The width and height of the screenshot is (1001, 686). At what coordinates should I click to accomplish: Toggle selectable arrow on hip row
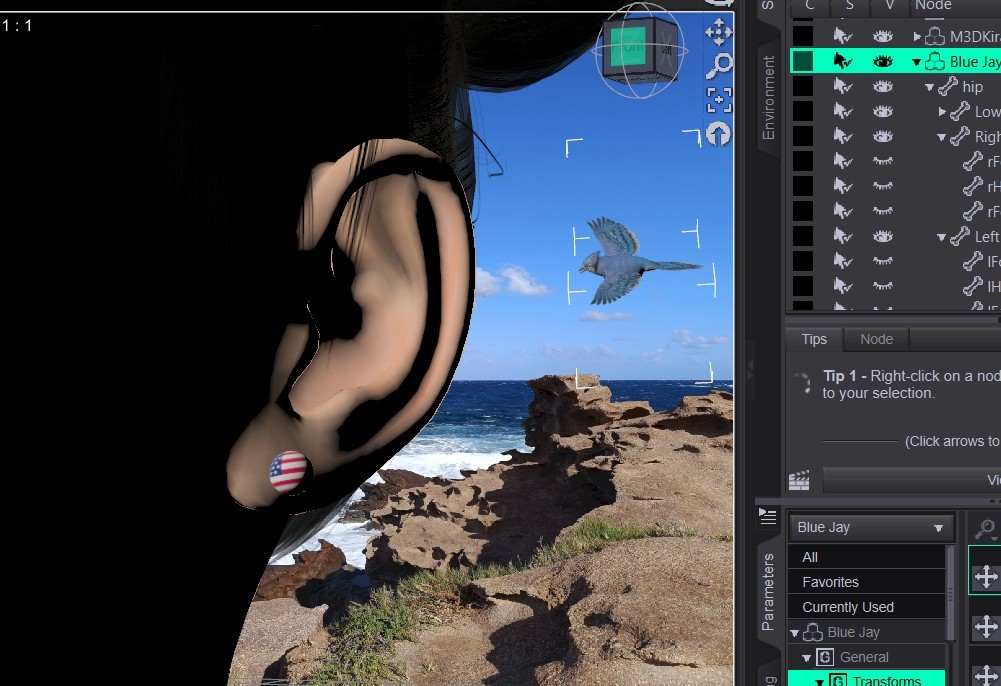843,86
